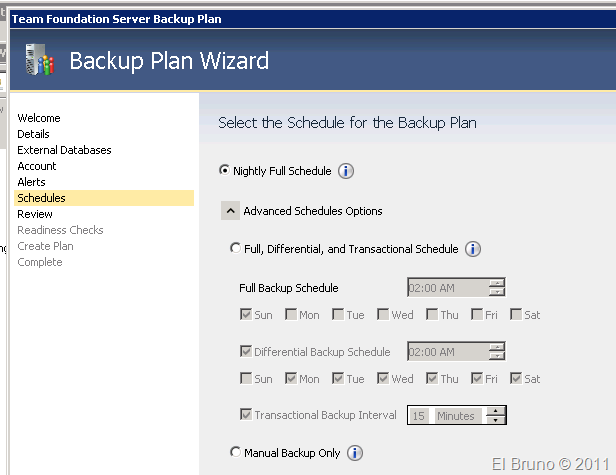Click info icon next to Full, Differential, Transactional
Screen dimensions: 616x475
point(473,249)
